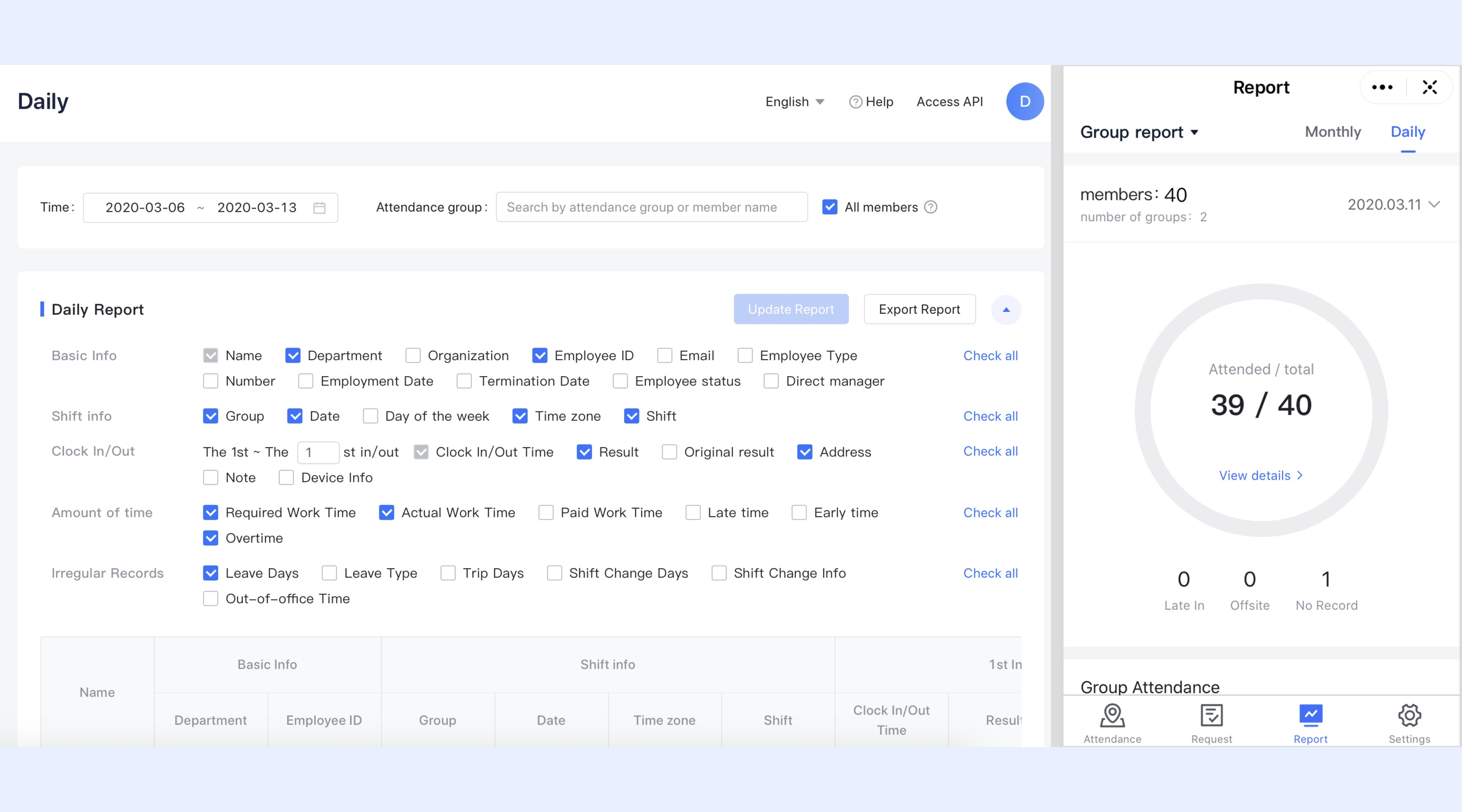Open Settings gear in bottom navigation

(x=1409, y=723)
